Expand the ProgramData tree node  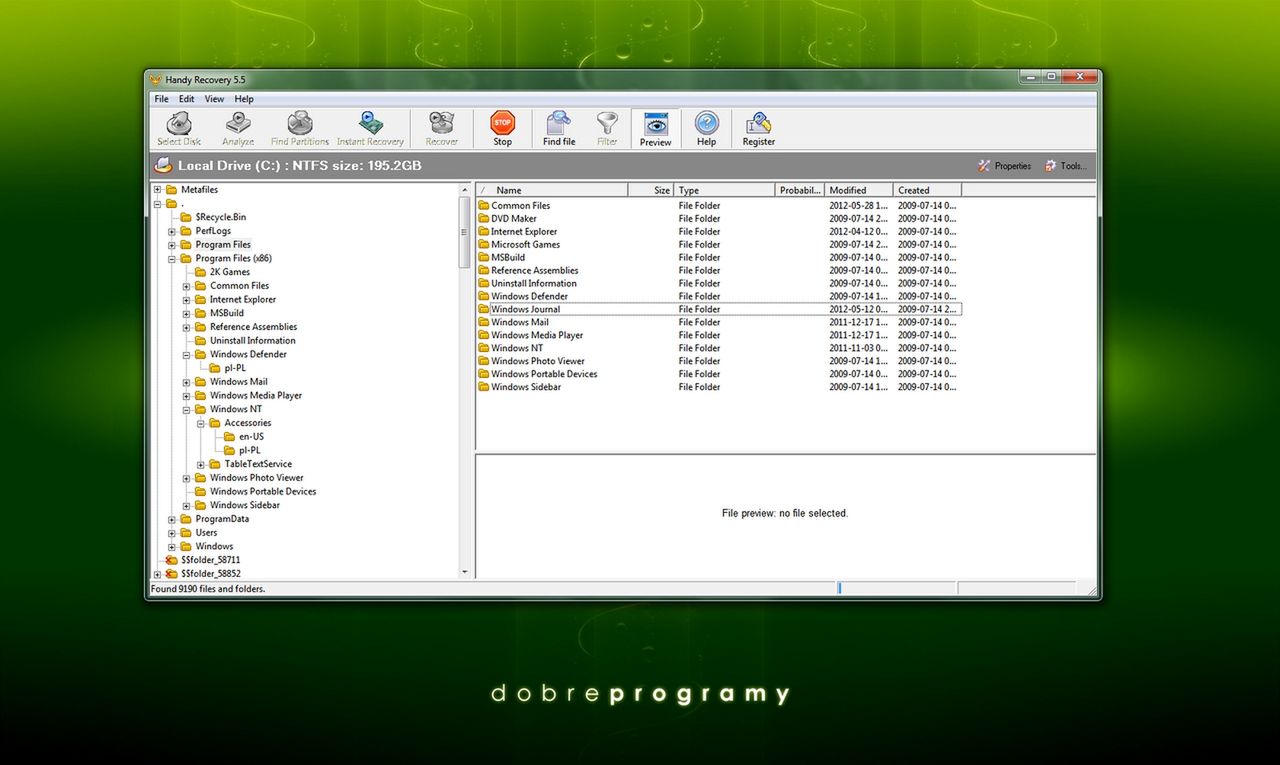tap(172, 520)
